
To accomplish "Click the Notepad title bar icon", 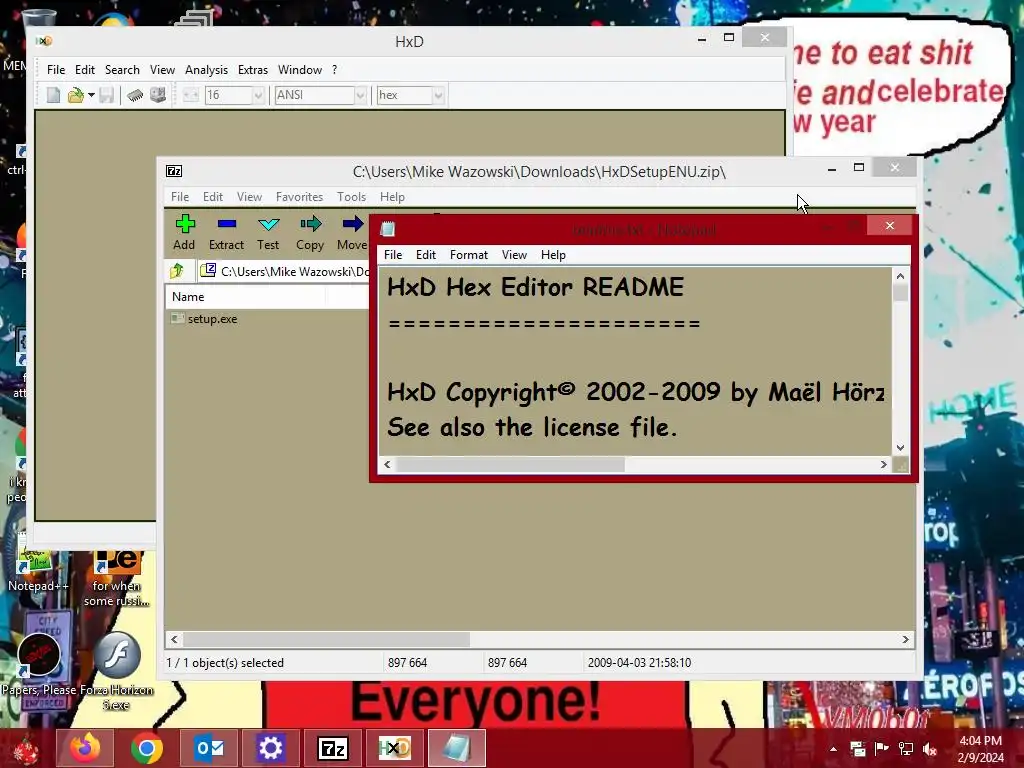I will tap(388, 229).
